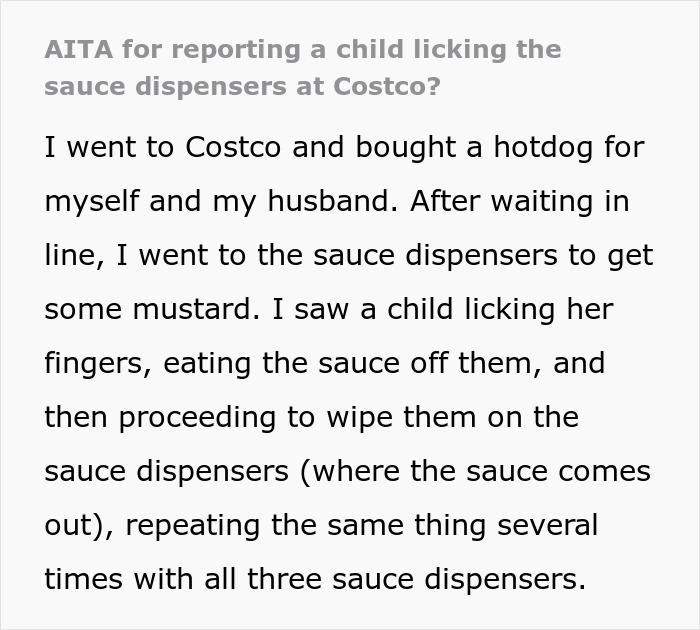Image resolution: width=700 pixels, height=630 pixels.
Task: Click the line starting 'I went to Costco'
Action: click(x=345, y=148)
